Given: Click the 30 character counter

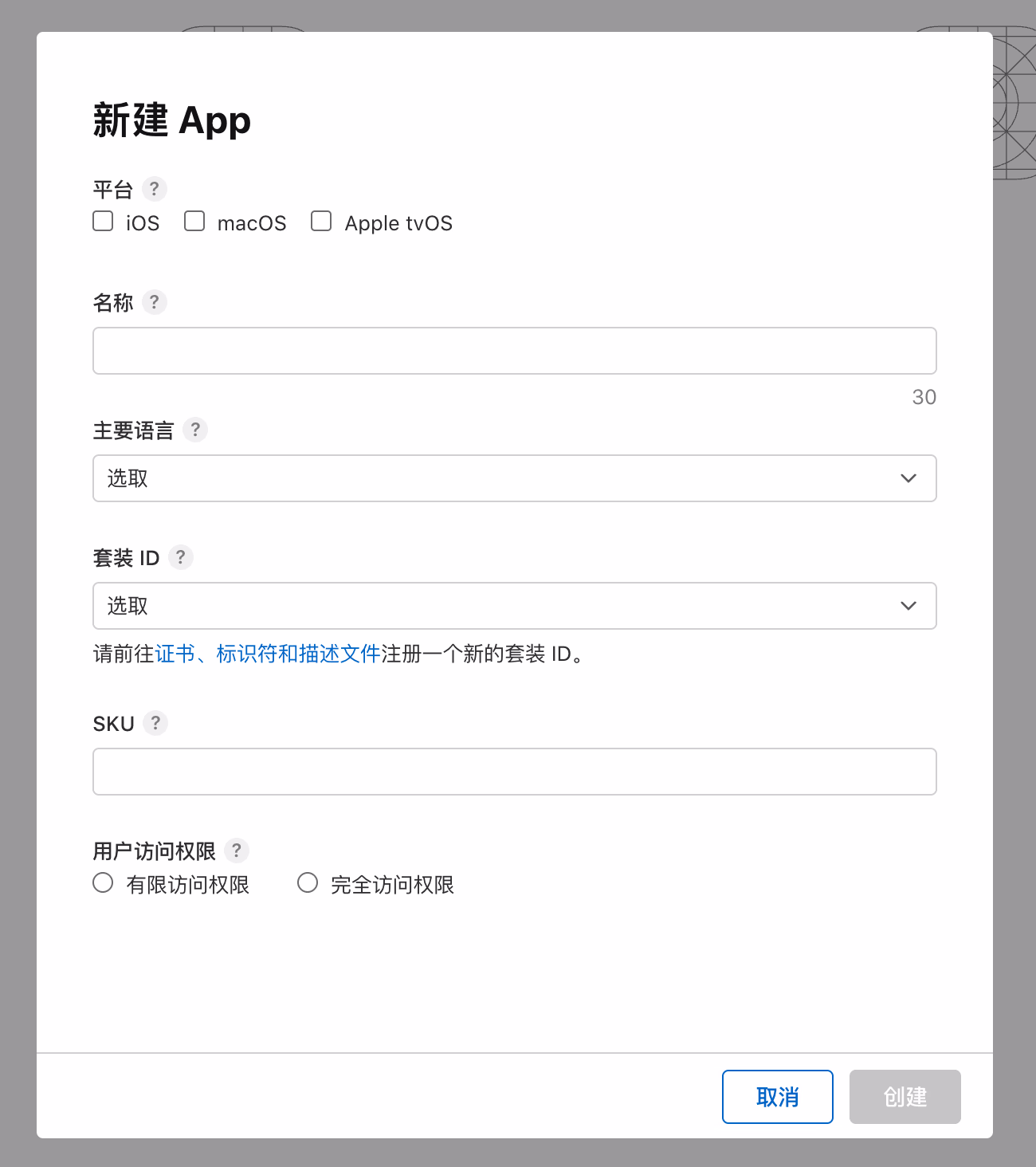Looking at the screenshot, I should point(924,397).
